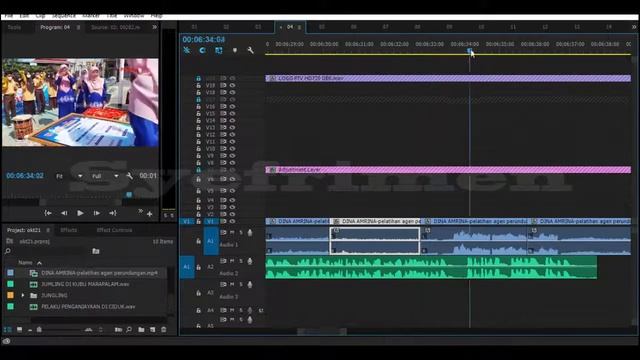Automate to sequence from Project panel

coord(118,329)
